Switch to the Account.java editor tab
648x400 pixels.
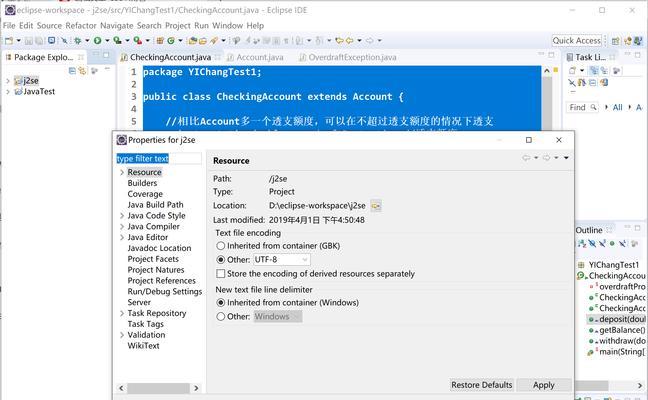tap(255, 57)
